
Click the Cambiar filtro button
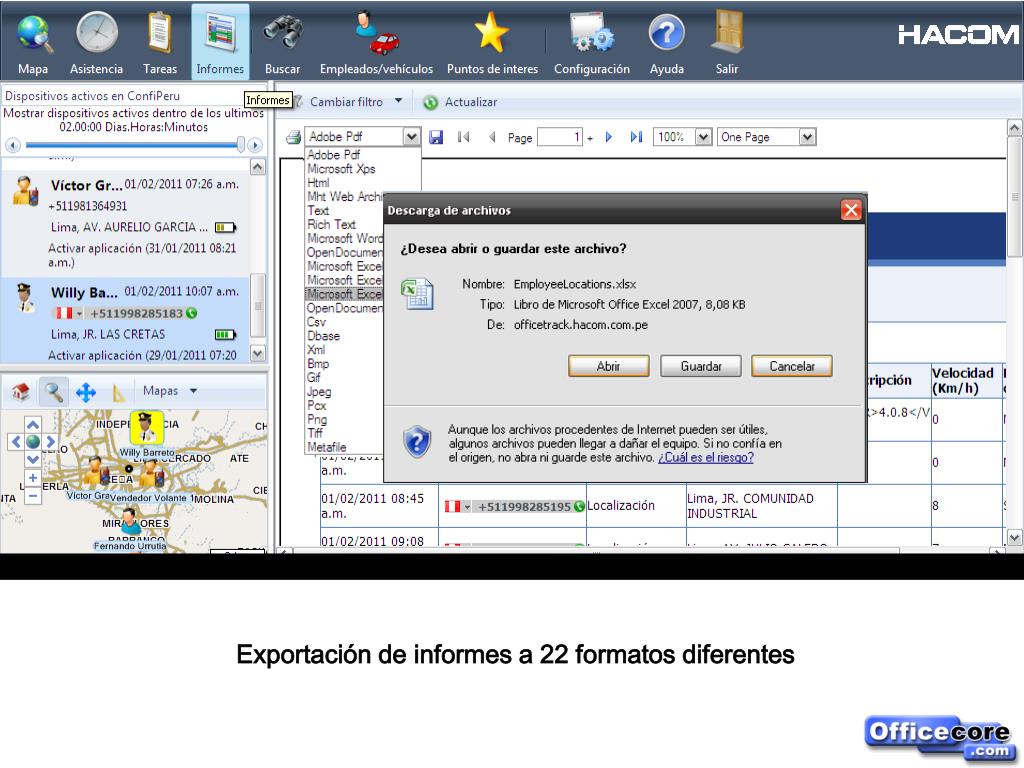coord(346,102)
